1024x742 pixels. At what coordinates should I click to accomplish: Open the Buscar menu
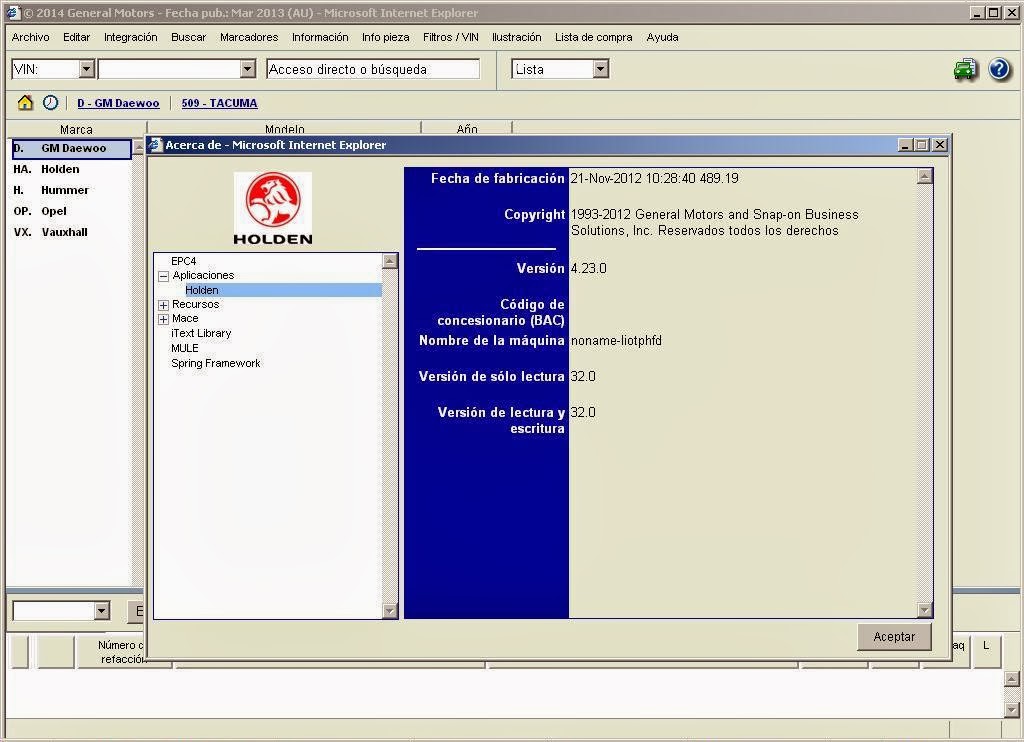(189, 37)
